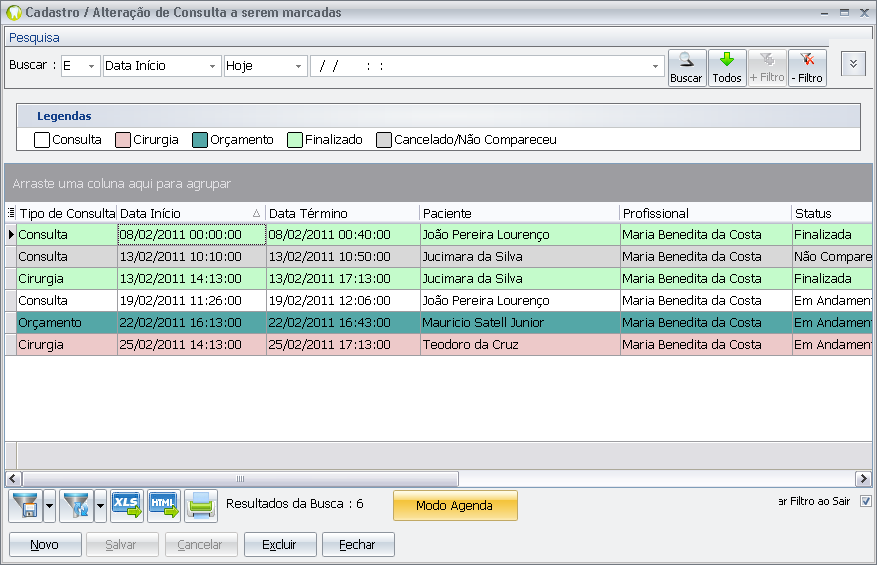This screenshot has width=877, height=565.
Task: Click the Cirurgia legend swatch
Action: click(123, 140)
